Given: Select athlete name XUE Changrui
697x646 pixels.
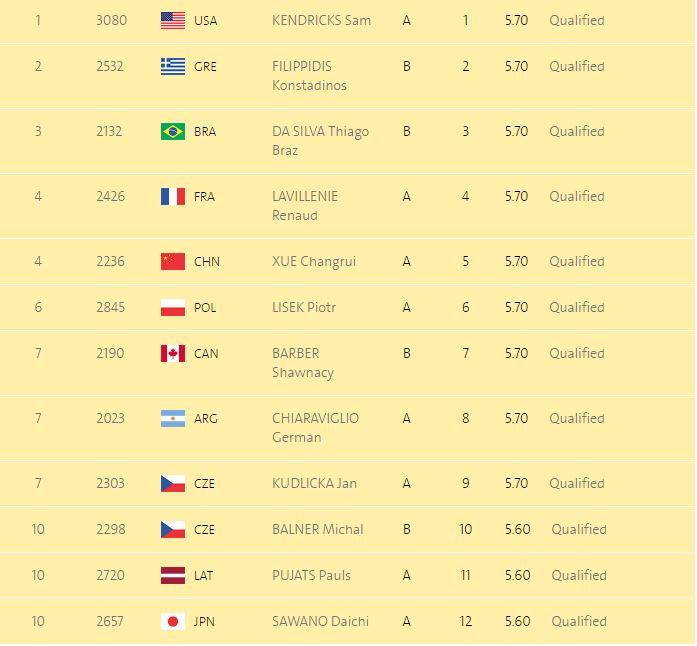Looking at the screenshot, I should click(x=314, y=261).
